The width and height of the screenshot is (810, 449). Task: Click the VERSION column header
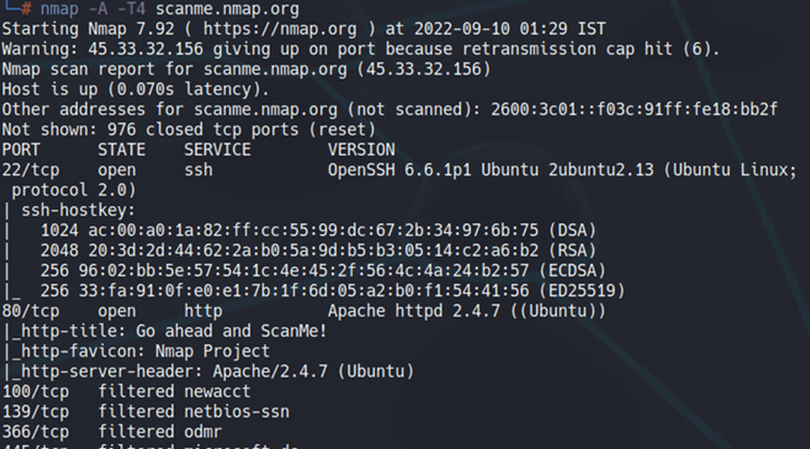pyautogui.click(x=361, y=147)
